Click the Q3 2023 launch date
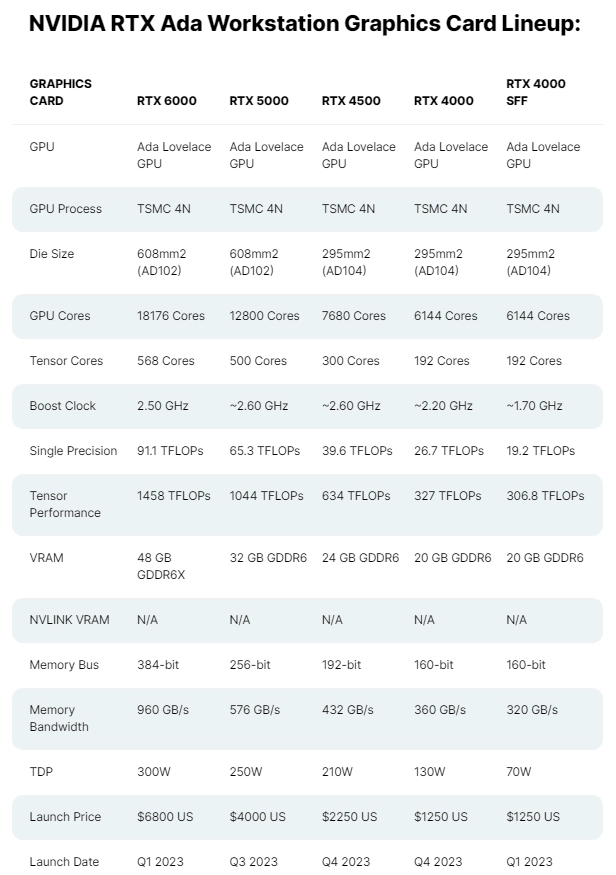 pos(253,862)
